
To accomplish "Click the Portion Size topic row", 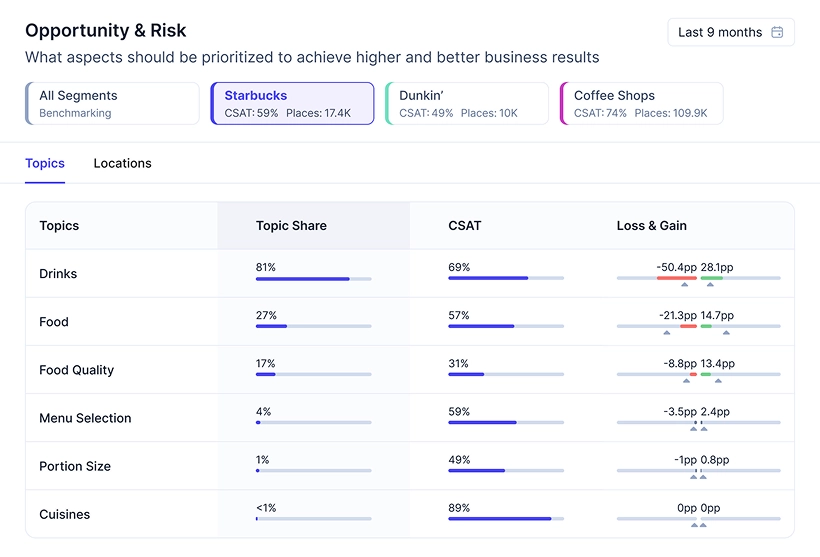I will coord(73,466).
